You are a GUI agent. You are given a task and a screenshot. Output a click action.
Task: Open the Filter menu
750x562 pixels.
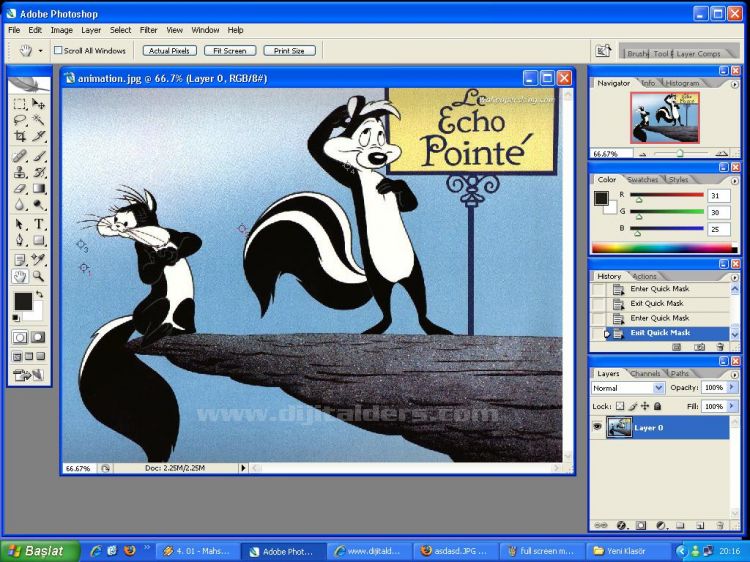(148, 30)
